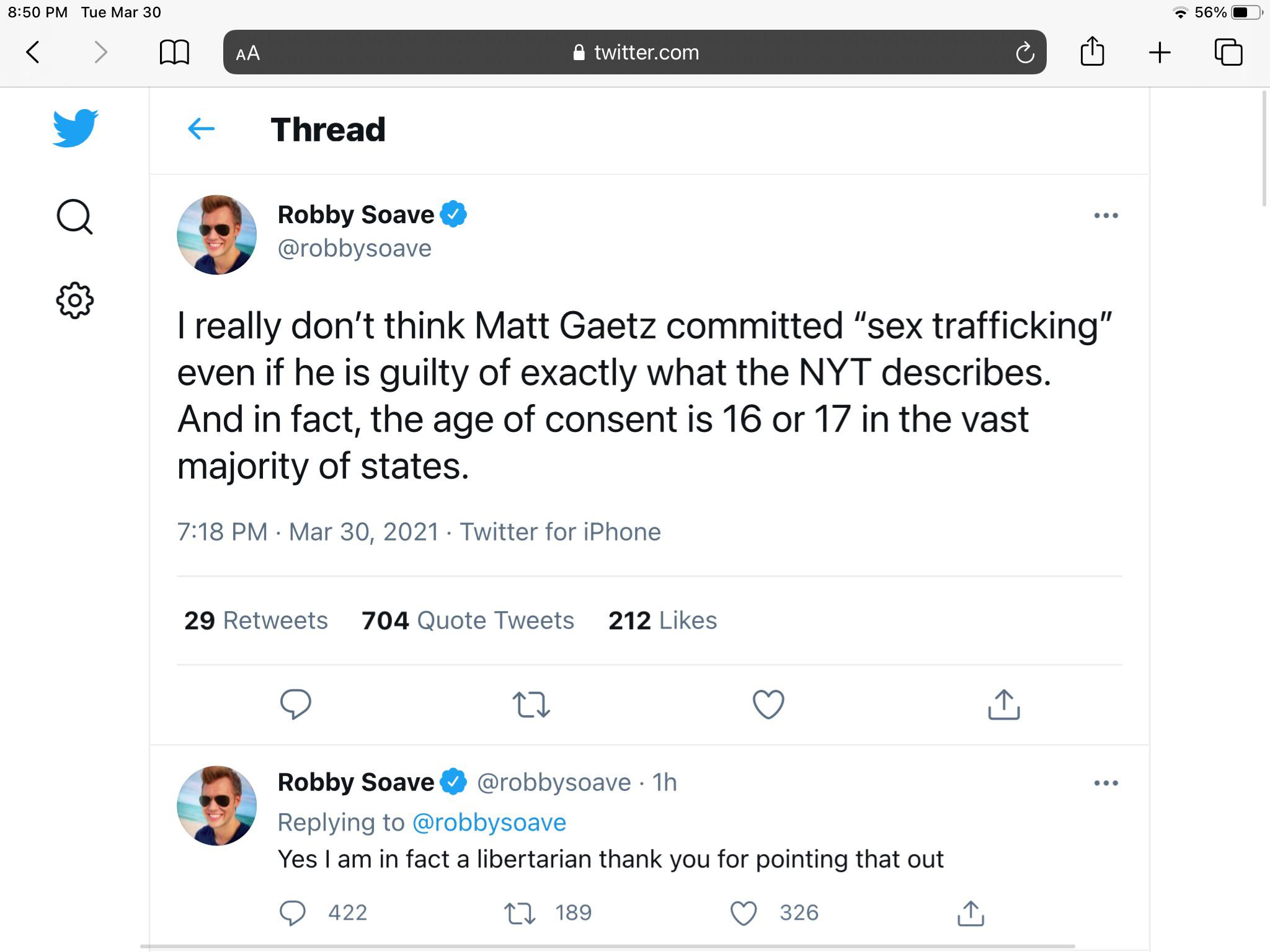Open the Twitter home via bird logo
This screenshot has width=1270, height=952.
tap(76, 129)
